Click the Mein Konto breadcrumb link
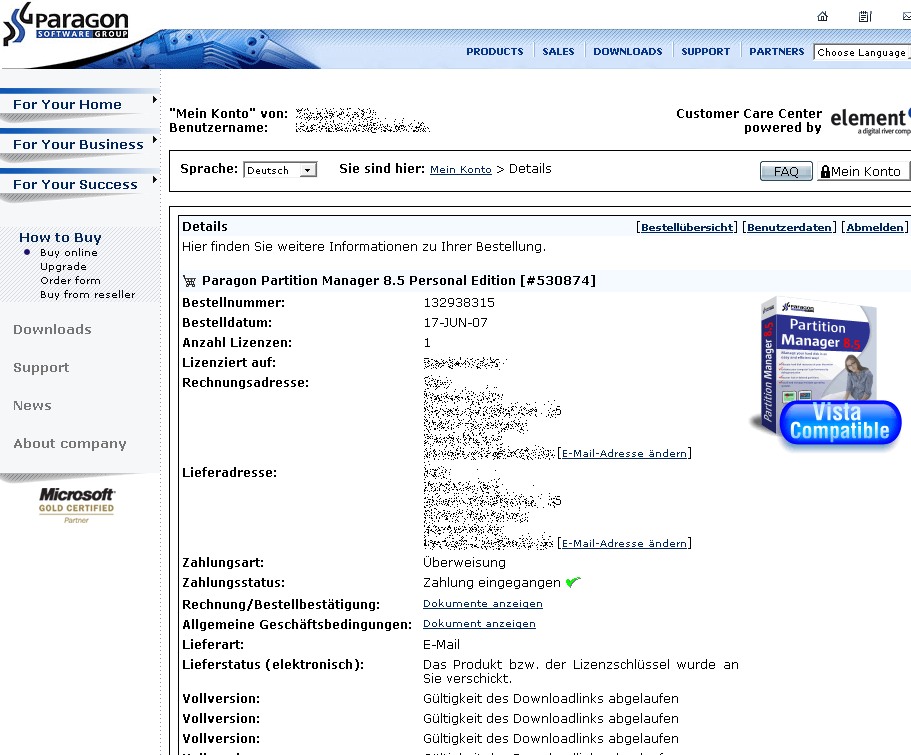The width and height of the screenshot is (911, 755). (461, 170)
